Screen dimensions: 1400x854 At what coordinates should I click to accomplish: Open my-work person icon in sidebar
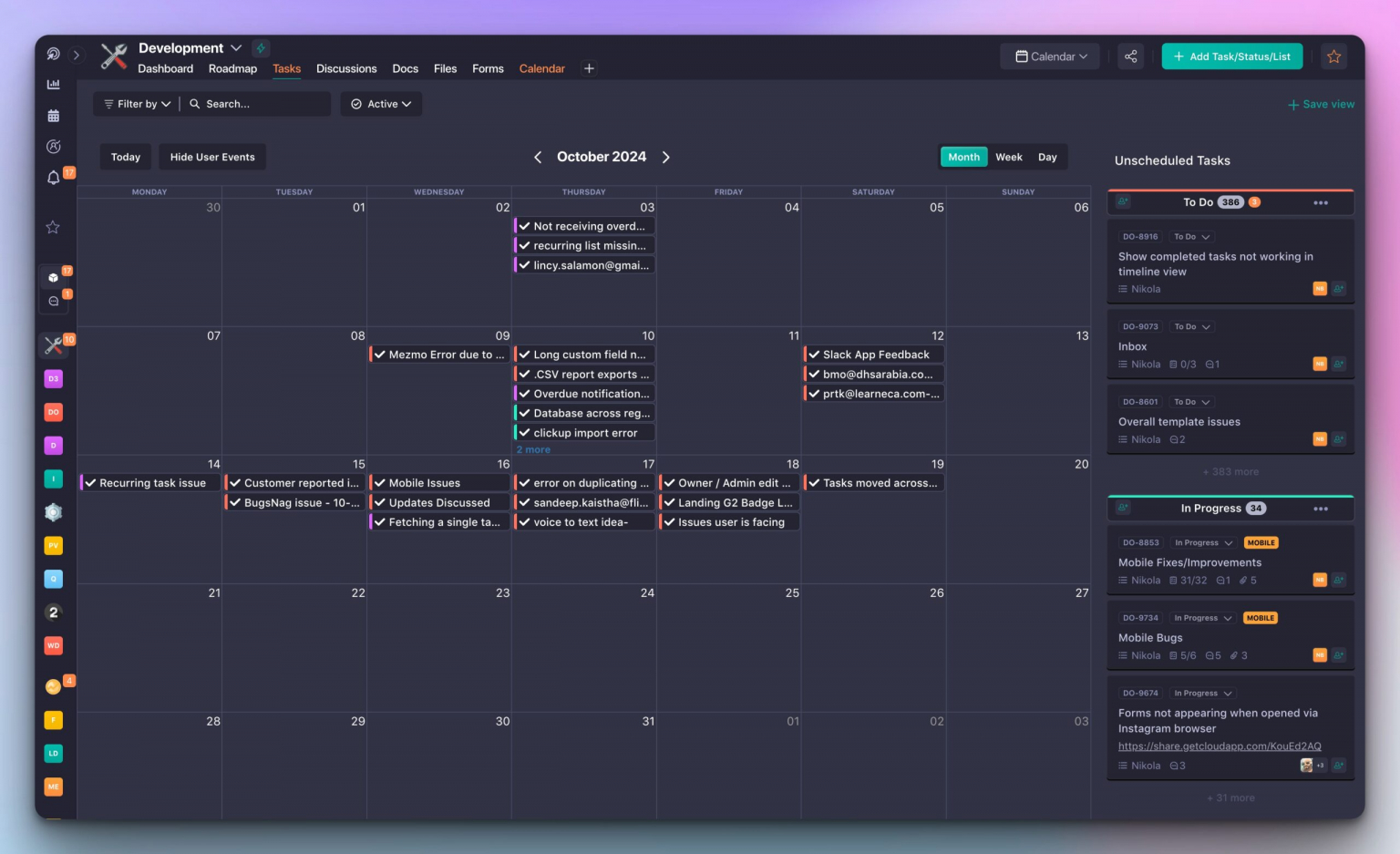pyautogui.click(x=54, y=147)
